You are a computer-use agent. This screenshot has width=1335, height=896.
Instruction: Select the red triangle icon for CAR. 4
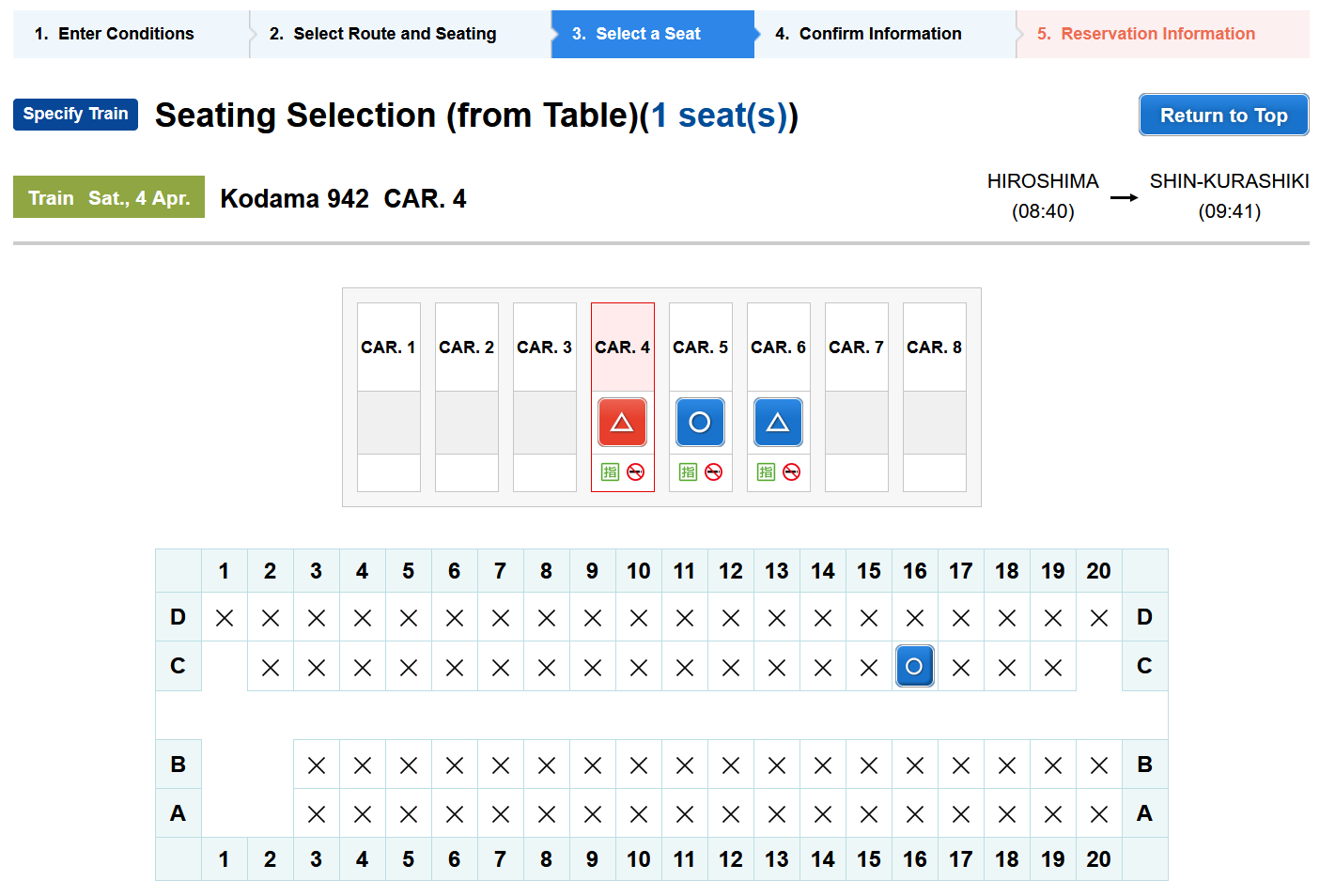tap(622, 423)
